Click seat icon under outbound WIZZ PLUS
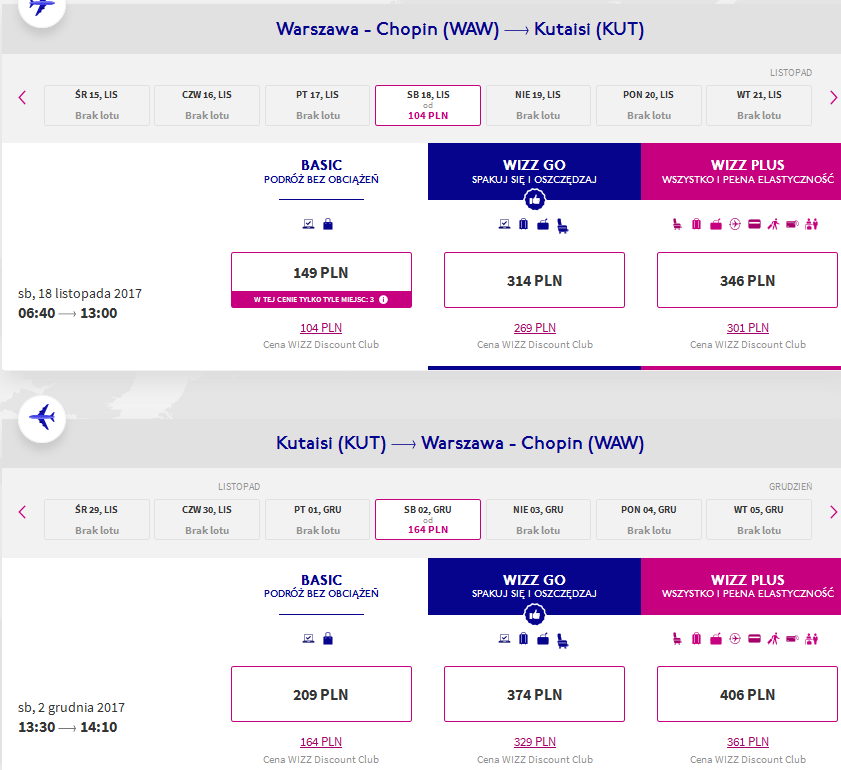The height and width of the screenshot is (770, 841). click(677, 224)
